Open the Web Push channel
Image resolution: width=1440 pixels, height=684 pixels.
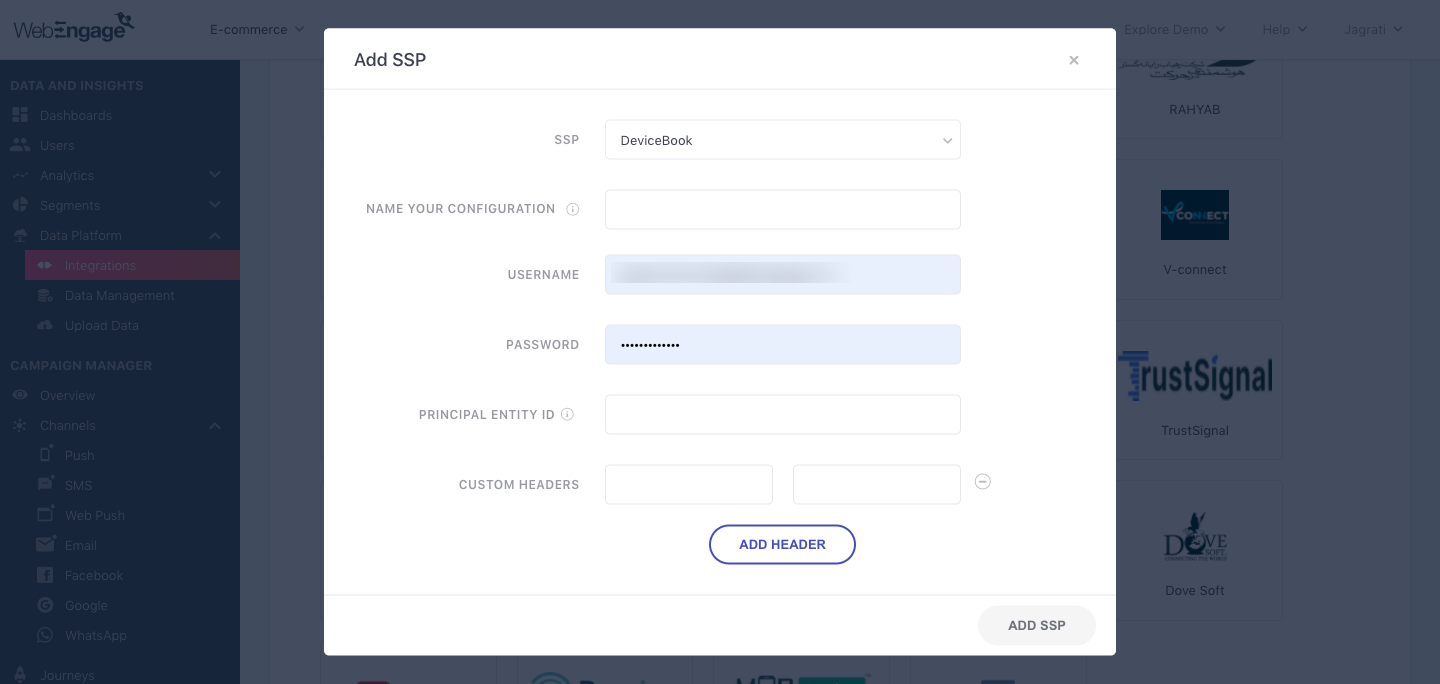click(94, 515)
